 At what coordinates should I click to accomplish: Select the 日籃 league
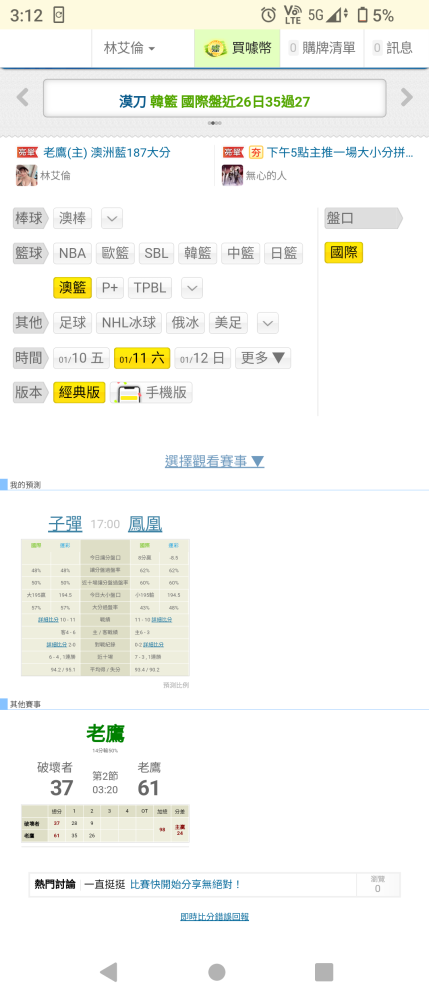(x=283, y=253)
